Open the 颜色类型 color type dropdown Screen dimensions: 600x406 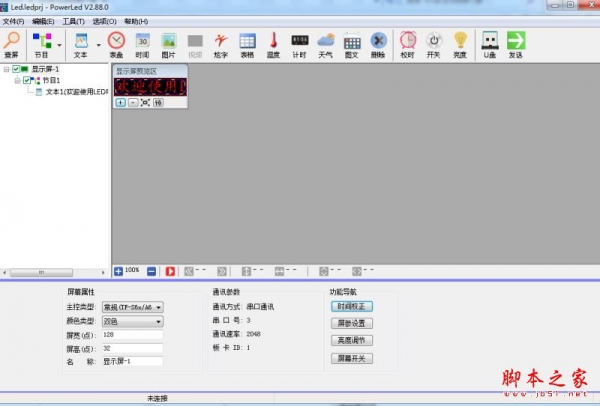133,321
